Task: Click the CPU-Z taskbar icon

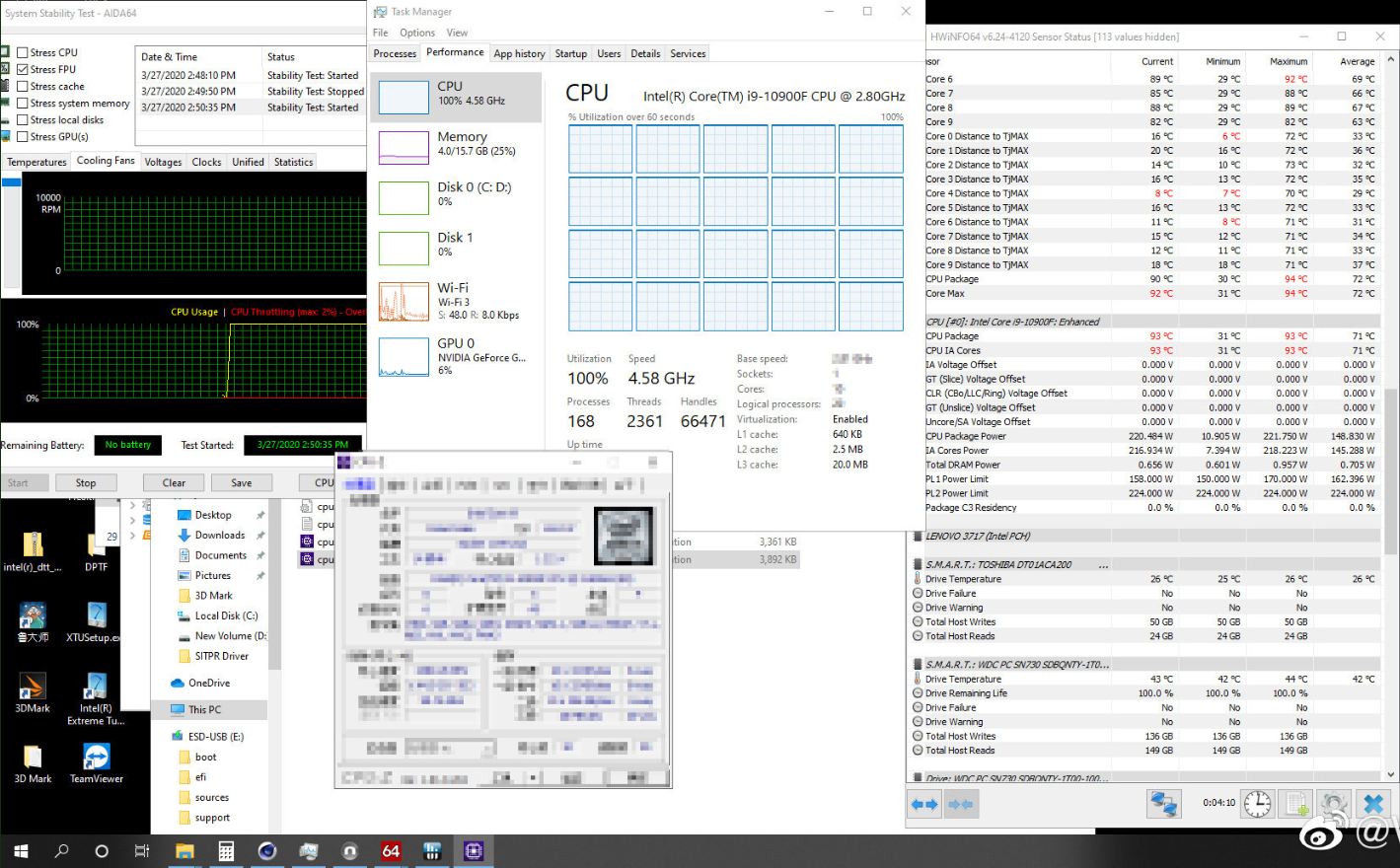Action: coord(474,851)
